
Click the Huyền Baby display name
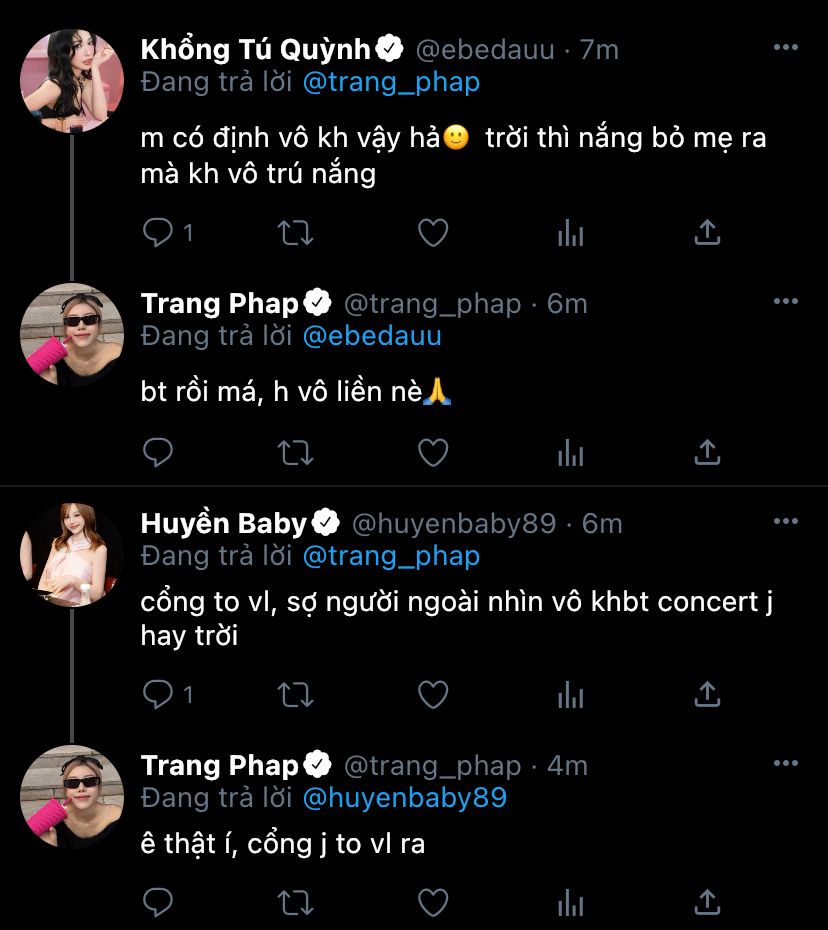pos(223,523)
